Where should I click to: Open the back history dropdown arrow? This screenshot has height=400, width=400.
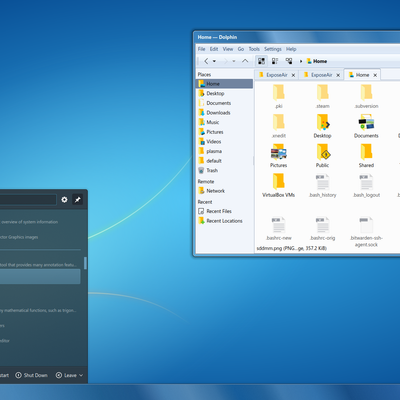coord(214,61)
